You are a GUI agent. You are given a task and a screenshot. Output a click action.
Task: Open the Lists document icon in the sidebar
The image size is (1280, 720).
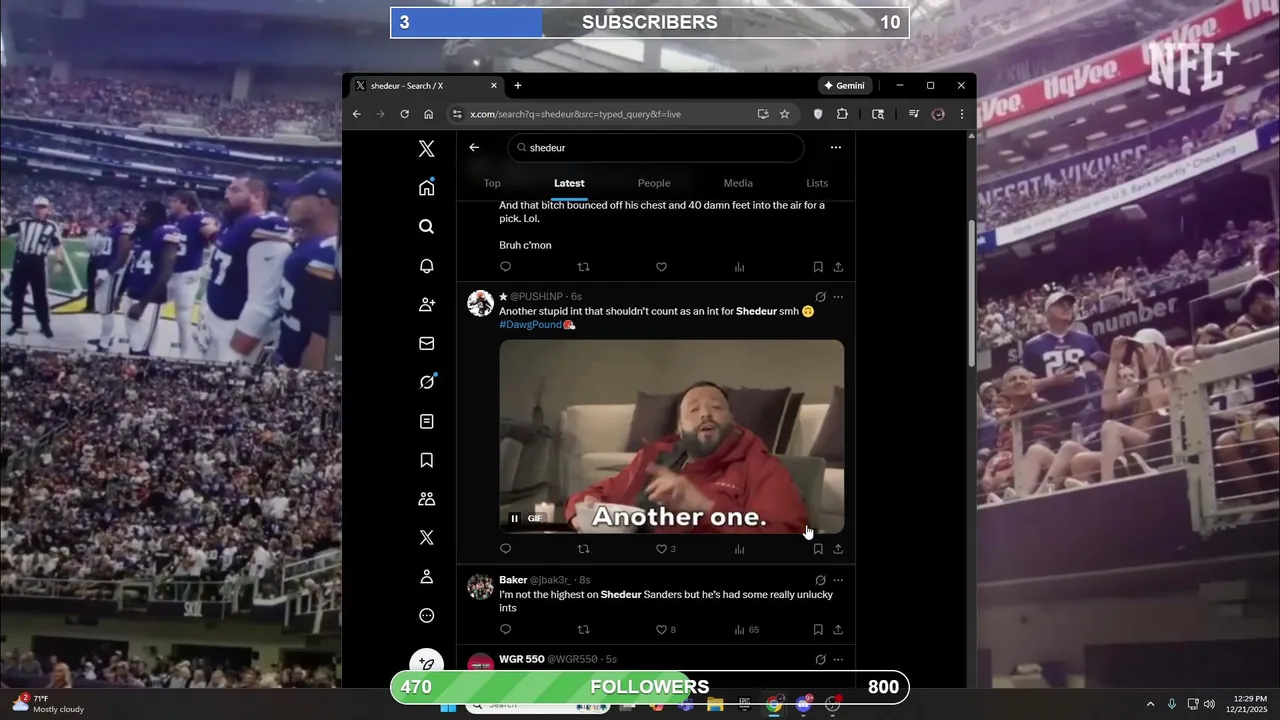[426, 422]
